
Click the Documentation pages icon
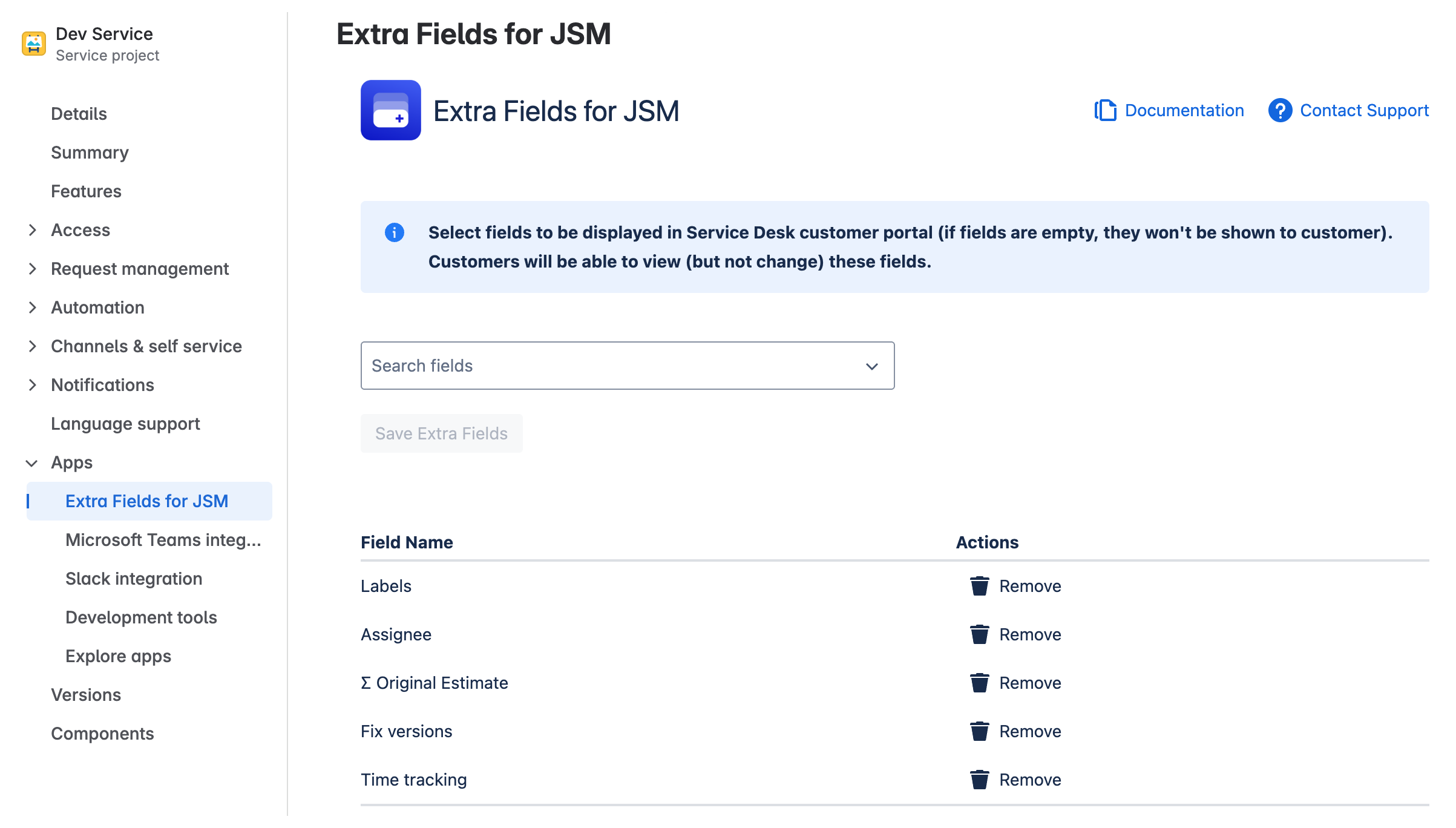point(1106,110)
